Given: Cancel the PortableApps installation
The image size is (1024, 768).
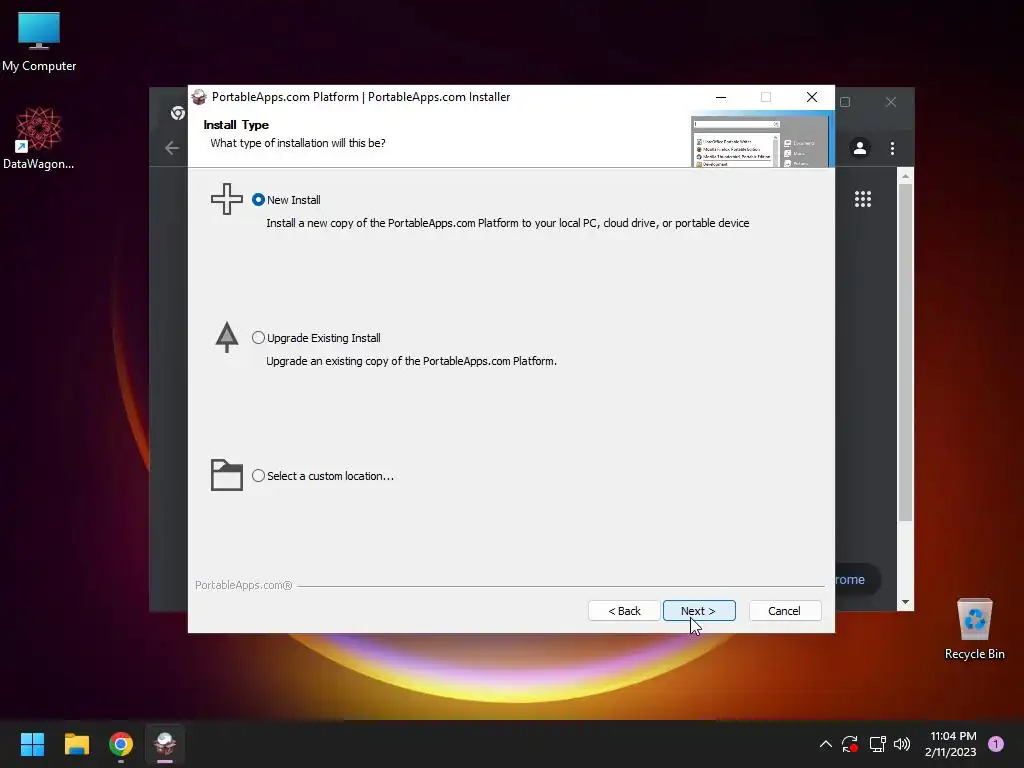Looking at the screenshot, I should click(784, 611).
